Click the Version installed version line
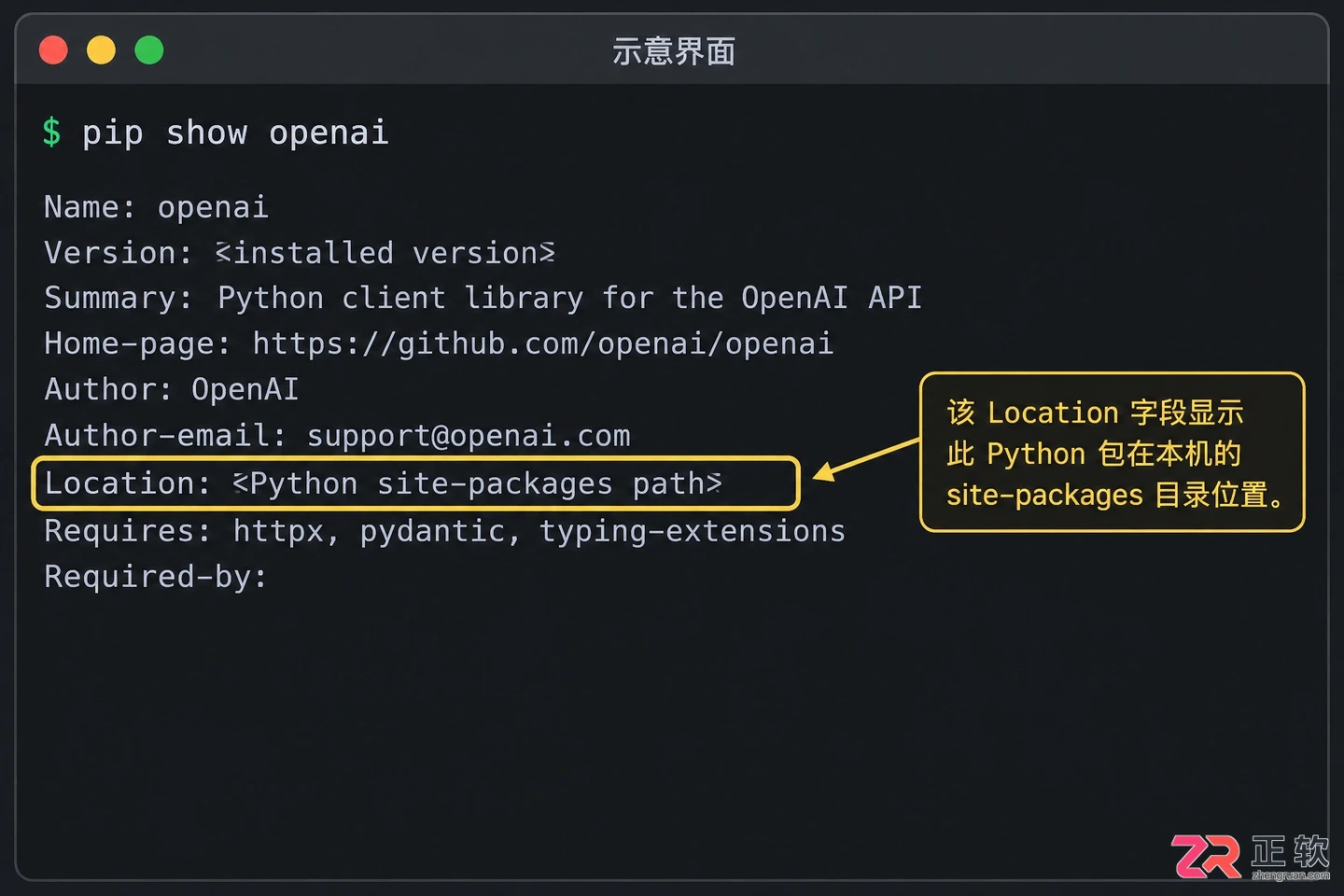1344x896 pixels. 300,253
